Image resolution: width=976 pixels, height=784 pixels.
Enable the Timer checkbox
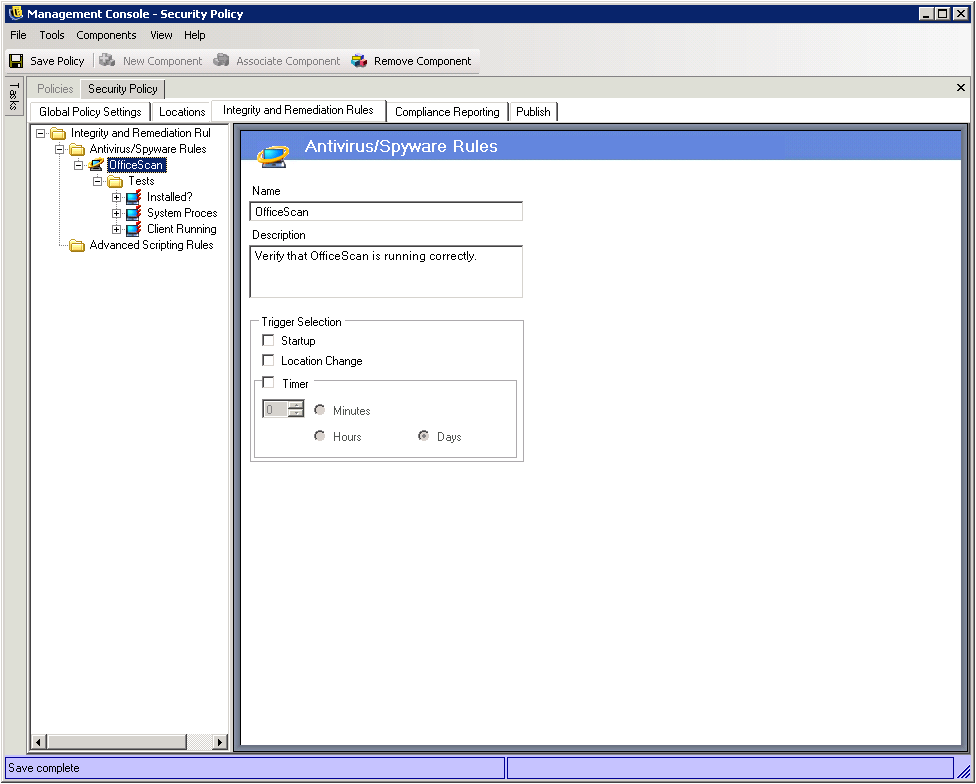tap(268, 383)
